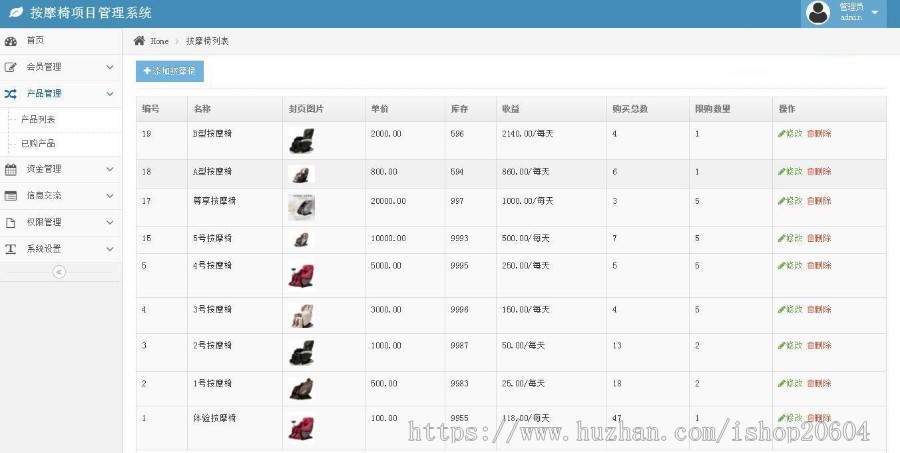Delete the 4号按摩椅 row
The image size is (900, 453).
tap(819, 265)
